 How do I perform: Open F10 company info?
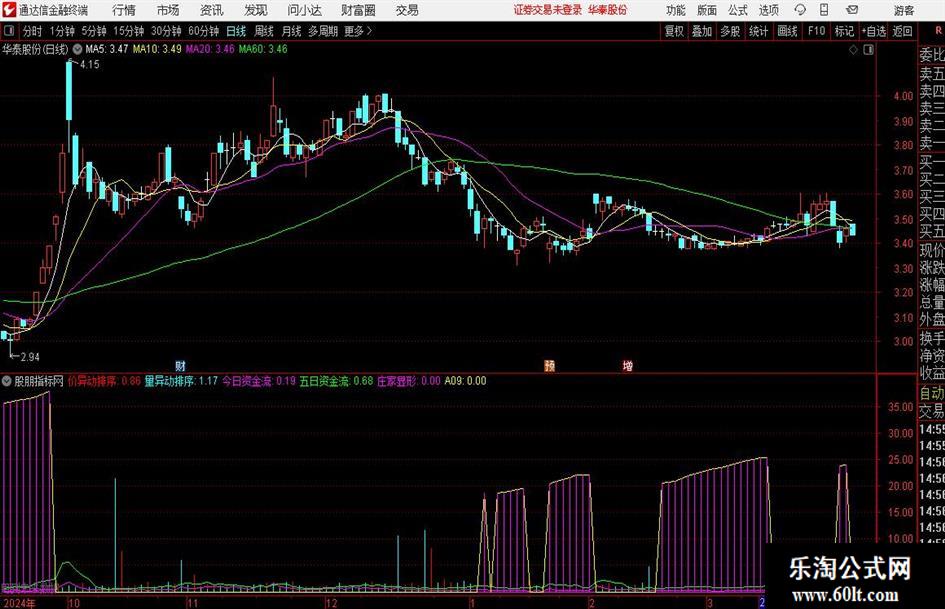(x=817, y=31)
